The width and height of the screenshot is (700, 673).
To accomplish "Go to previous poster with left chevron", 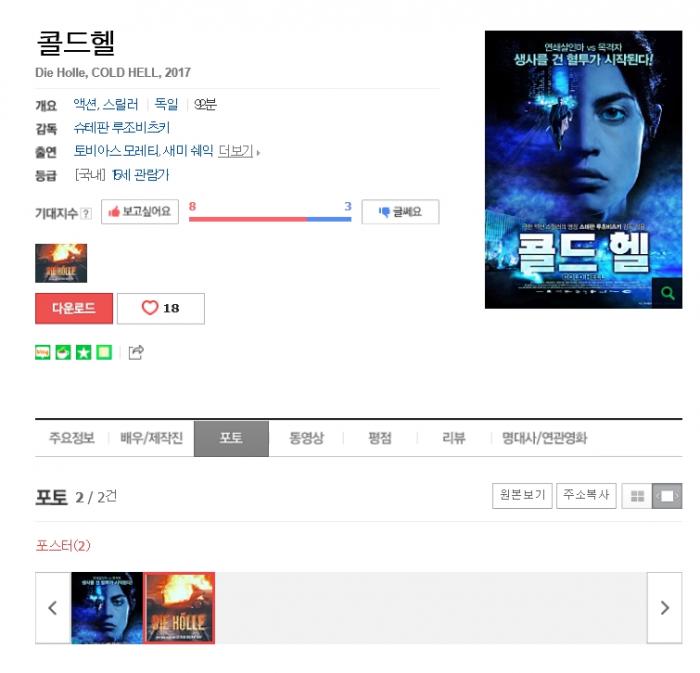I will pos(53,608).
